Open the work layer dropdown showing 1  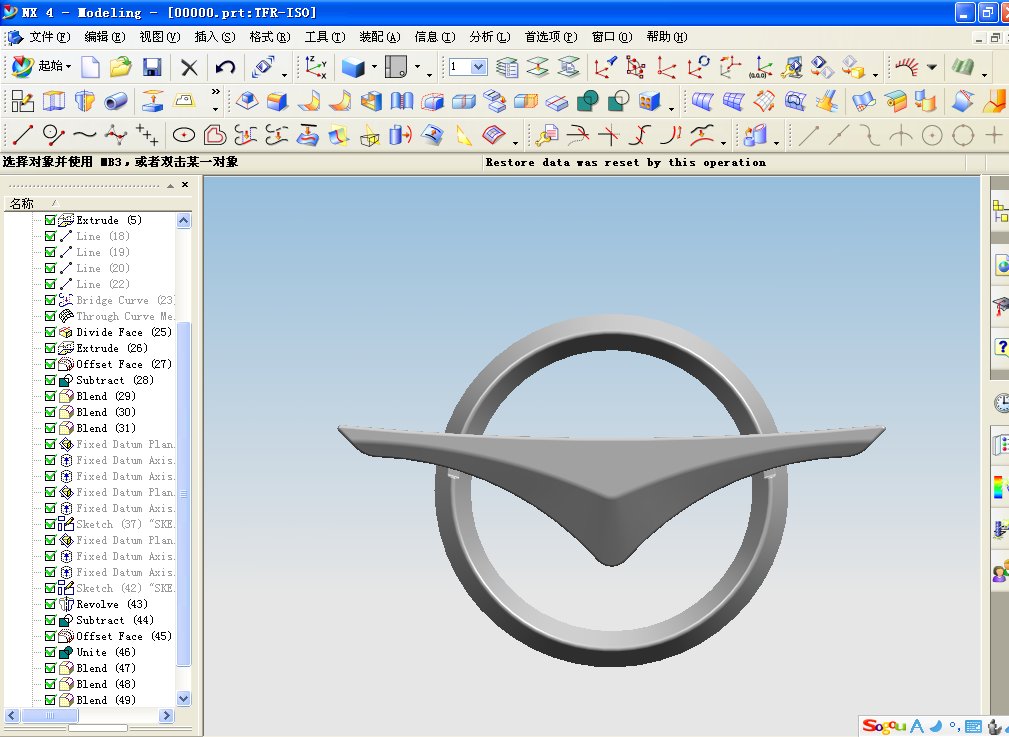pos(478,67)
